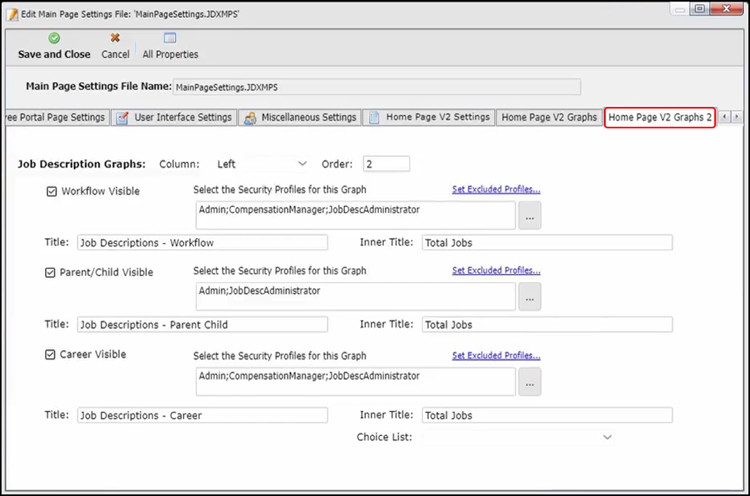
Task: Click the Order field containing 2
Action: pos(386,164)
